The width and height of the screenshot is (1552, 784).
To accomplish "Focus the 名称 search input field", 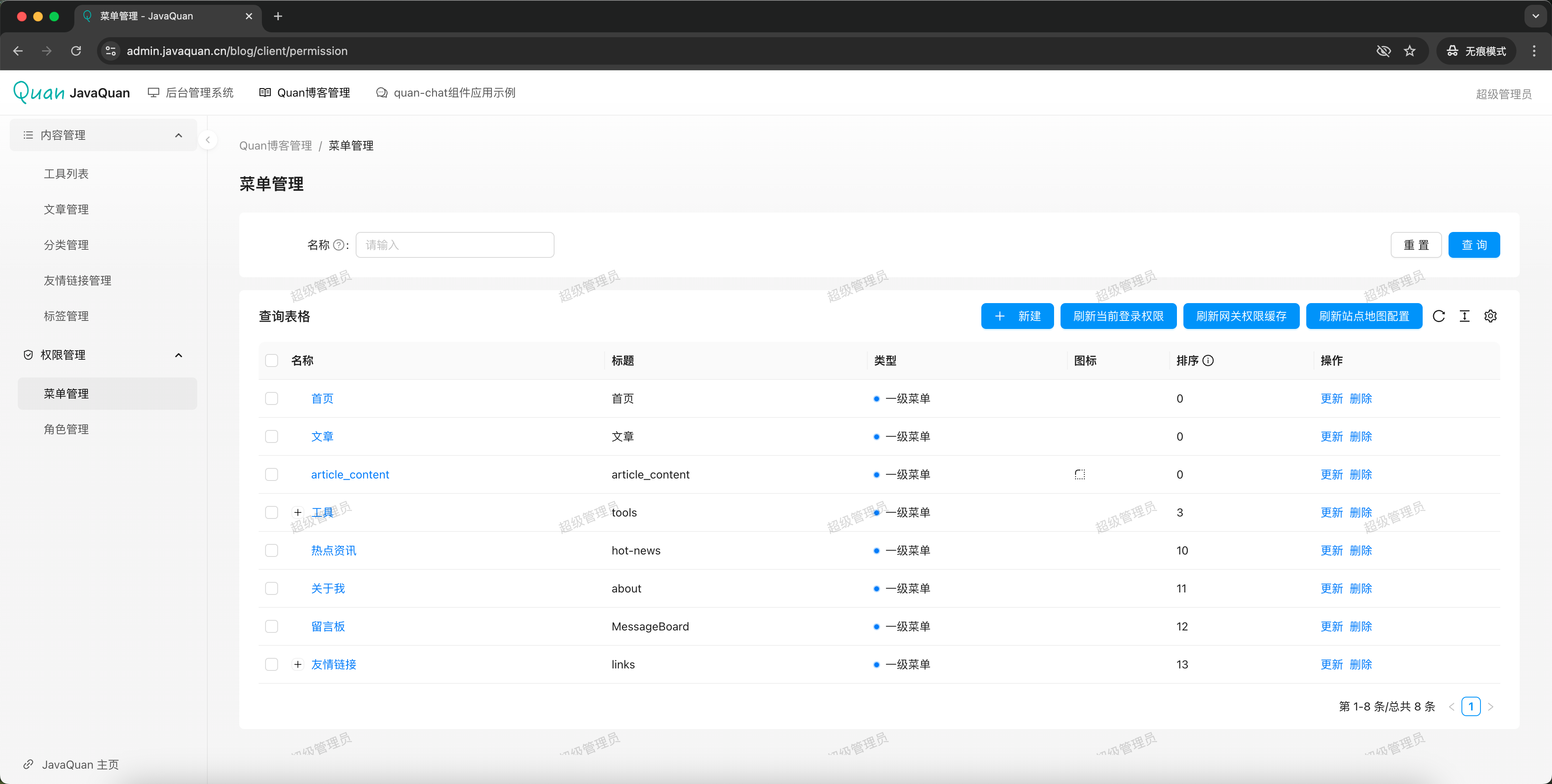I will pyautogui.click(x=454, y=245).
